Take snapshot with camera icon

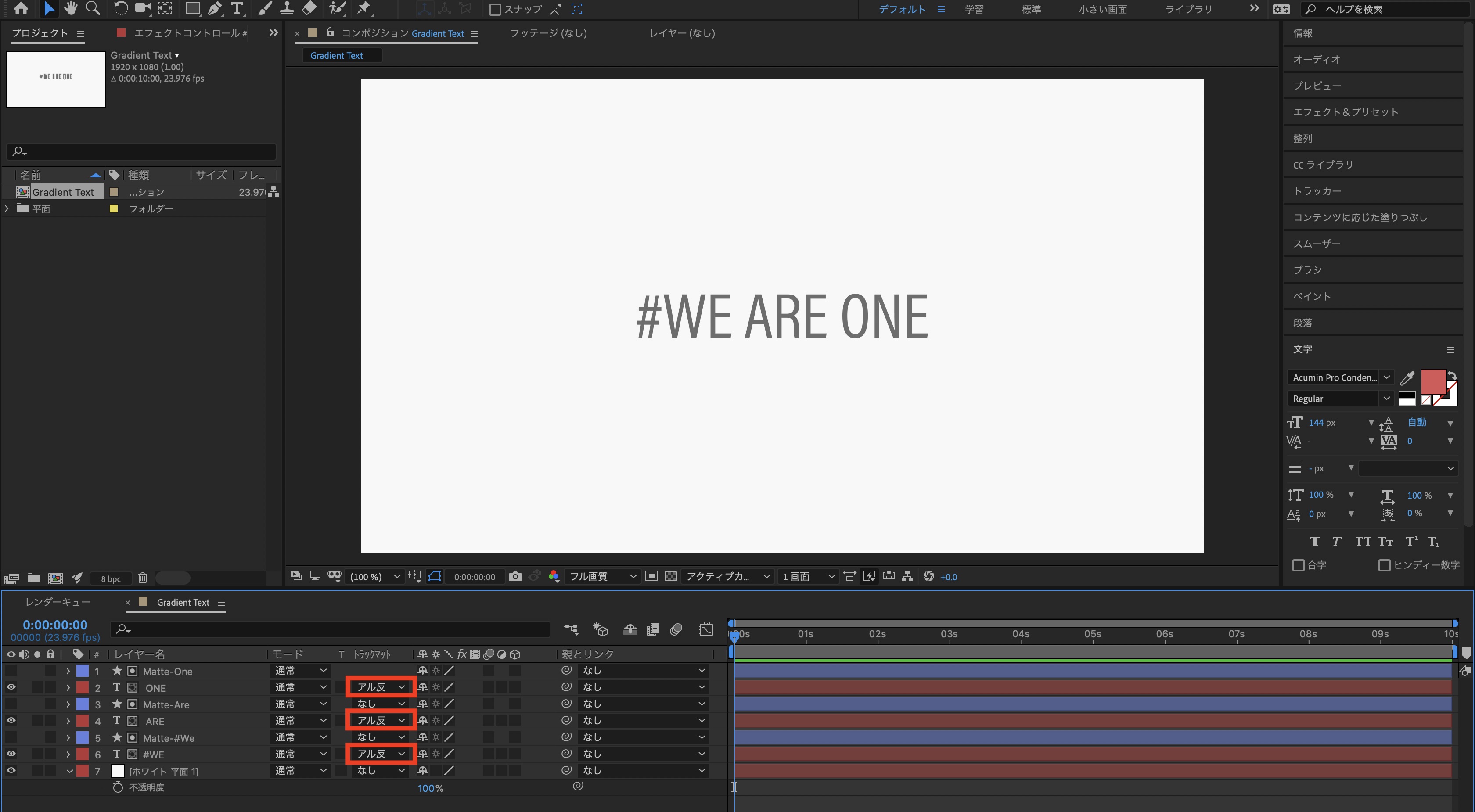click(x=515, y=577)
